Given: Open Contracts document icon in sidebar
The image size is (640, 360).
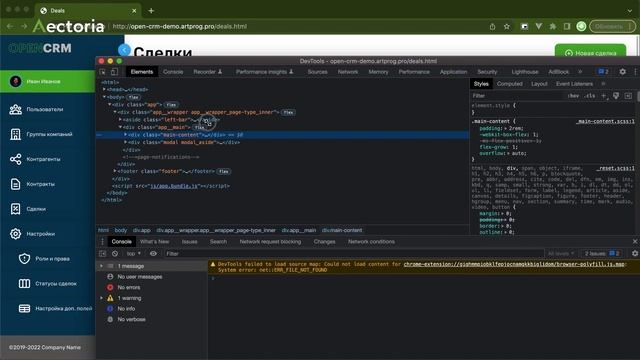Looking at the screenshot, I should (16, 184).
